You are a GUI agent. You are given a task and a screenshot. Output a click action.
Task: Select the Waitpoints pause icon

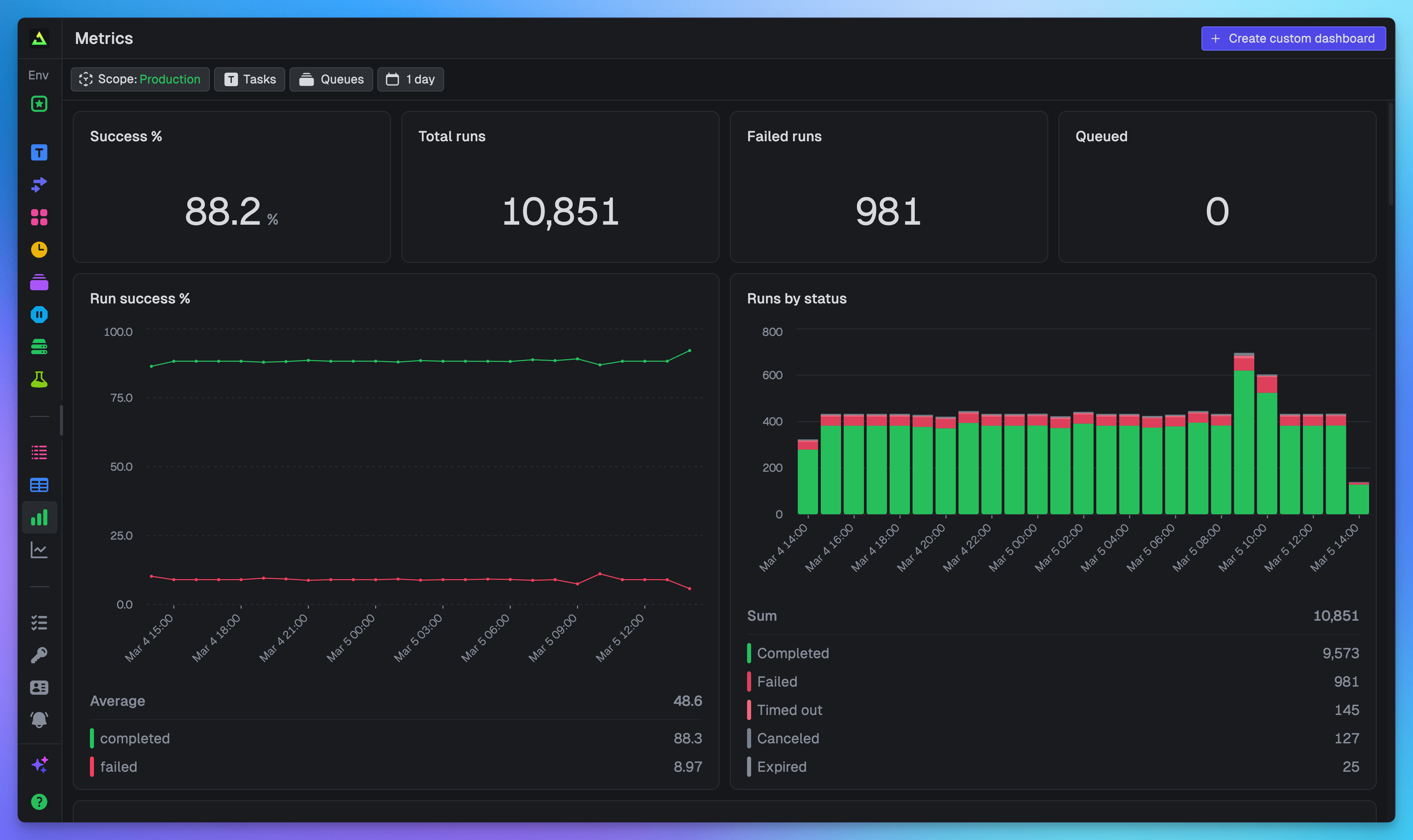click(x=39, y=315)
